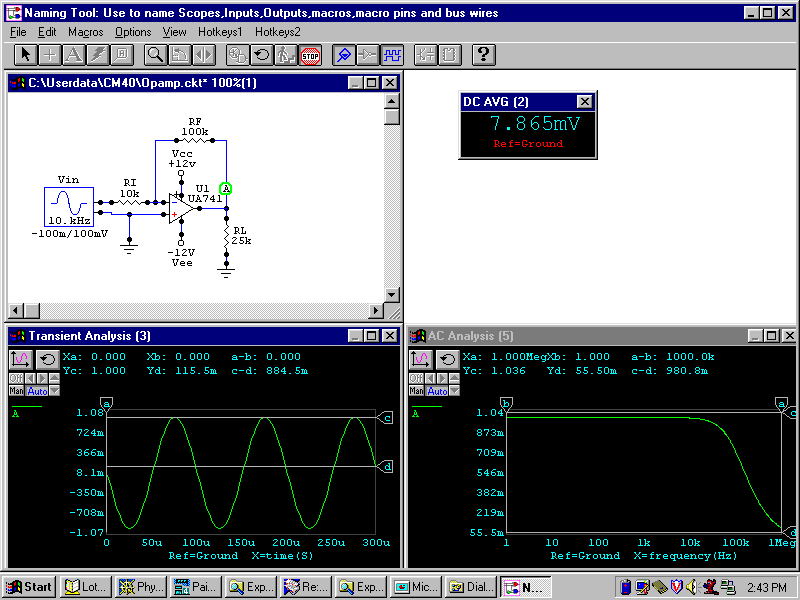Toggle Auto mode in Transient Analysis
The width and height of the screenshot is (800, 600).
[x=37, y=391]
